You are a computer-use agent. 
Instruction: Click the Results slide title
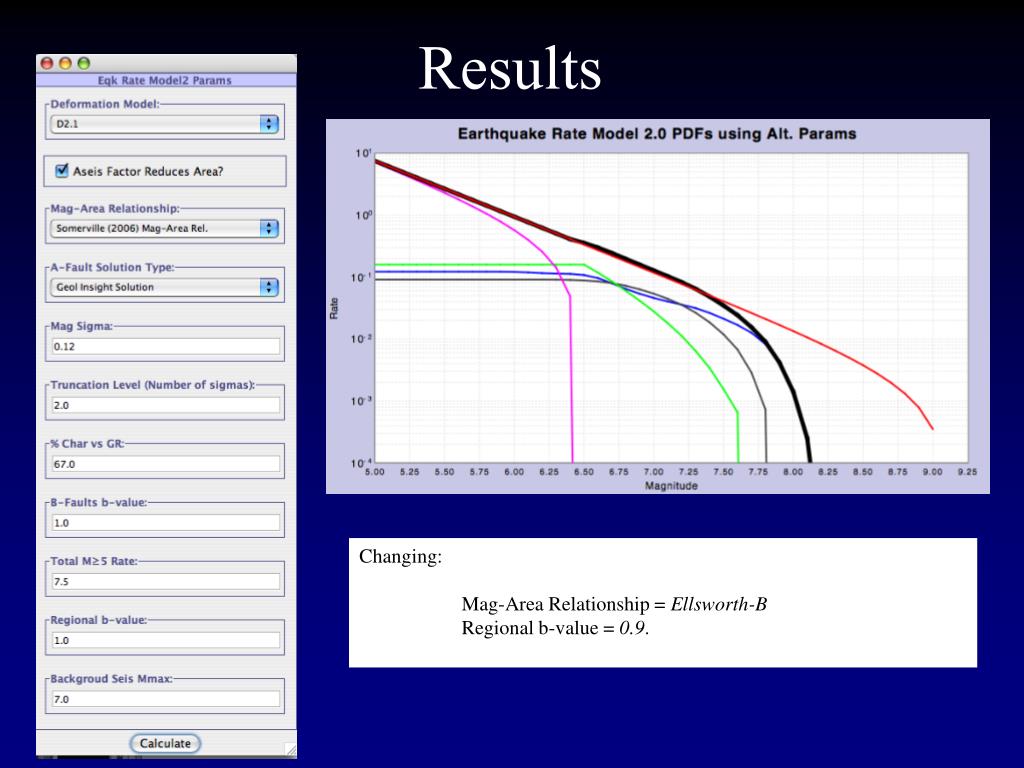coord(509,69)
